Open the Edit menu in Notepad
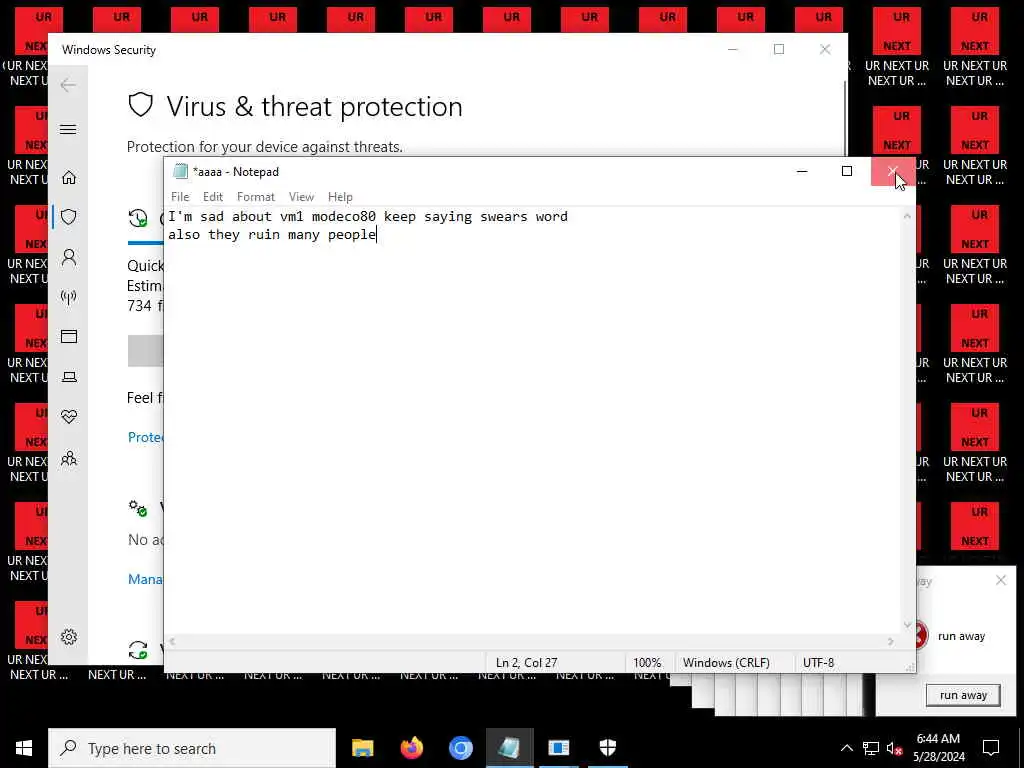The width and height of the screenshot is (1024, 768). tap(212, 197)
